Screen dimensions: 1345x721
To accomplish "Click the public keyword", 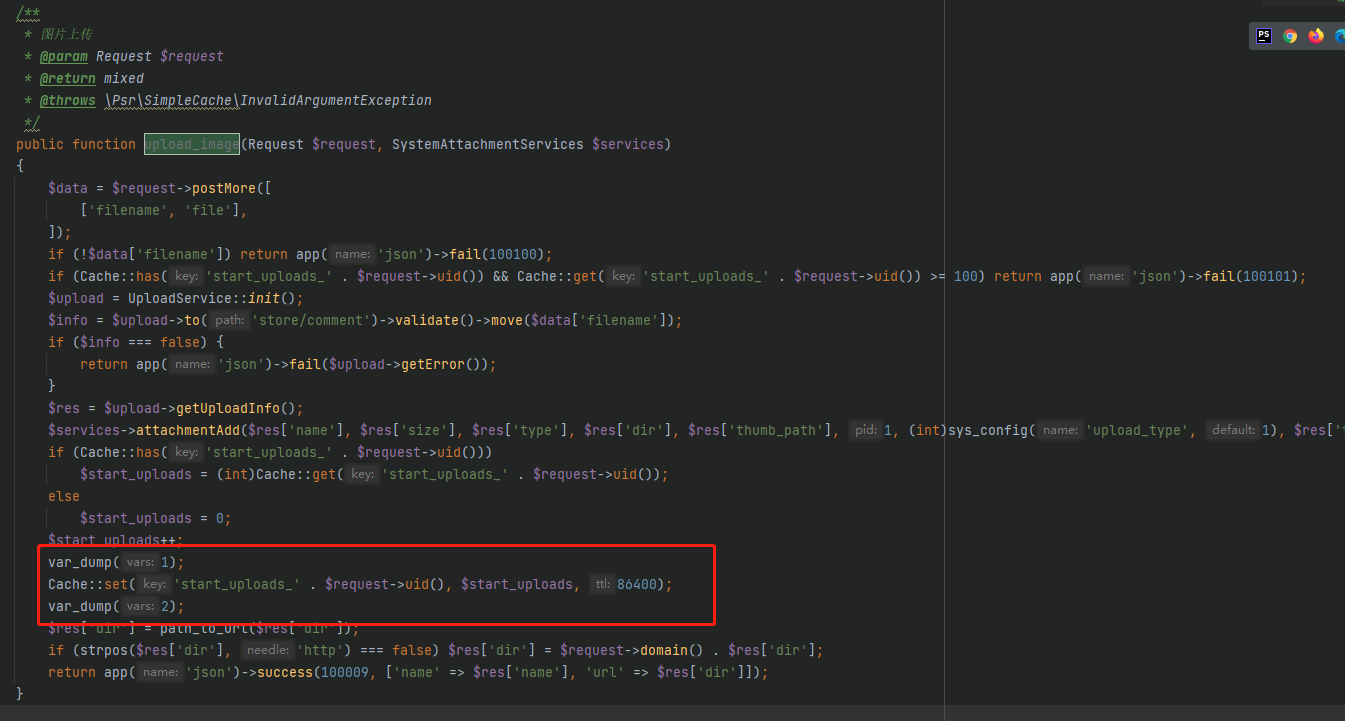I will 40,144.
